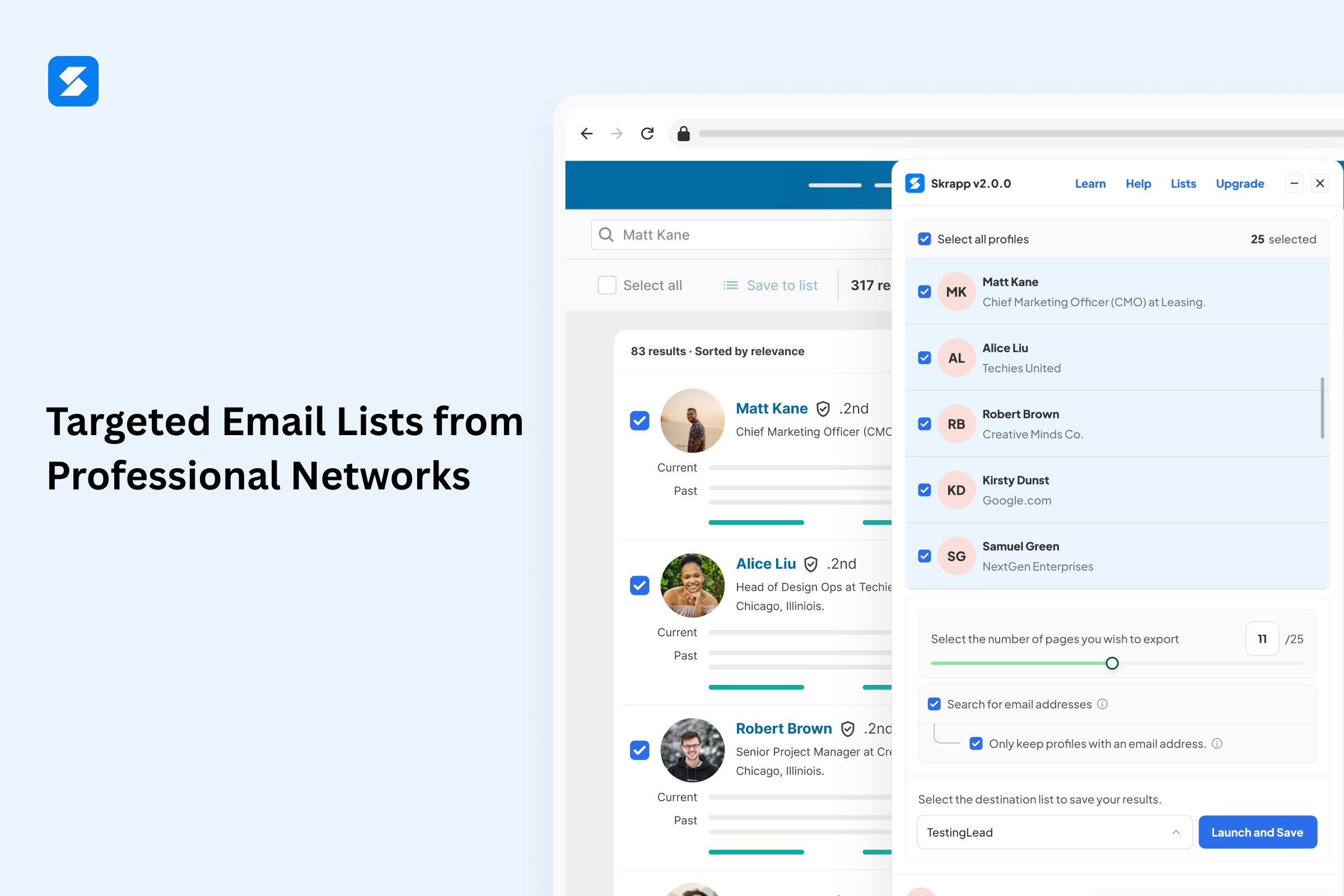Open Help in the Skrapp header

pos(1138,183)
